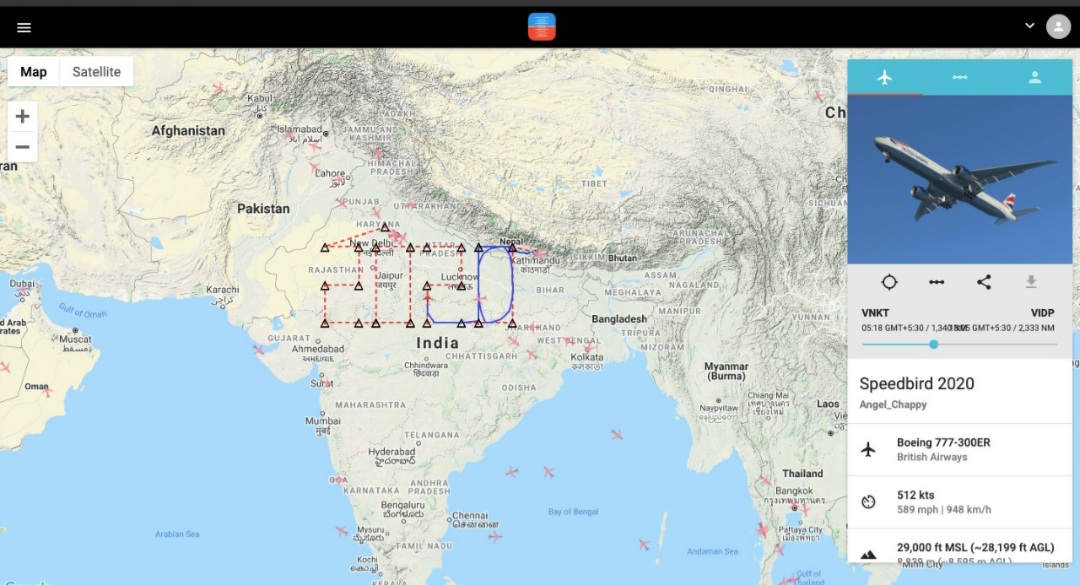
Task: Open the Angel_Chappy pilot name
Action: point(893,404)
